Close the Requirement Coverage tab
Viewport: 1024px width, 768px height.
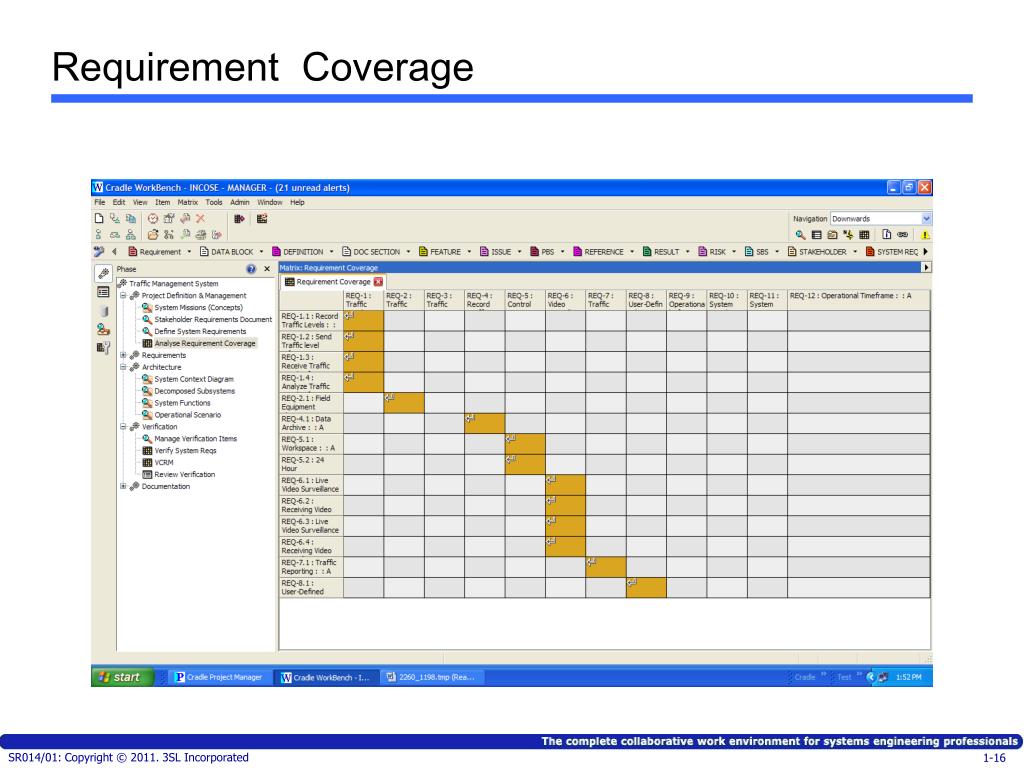(378, 282)
